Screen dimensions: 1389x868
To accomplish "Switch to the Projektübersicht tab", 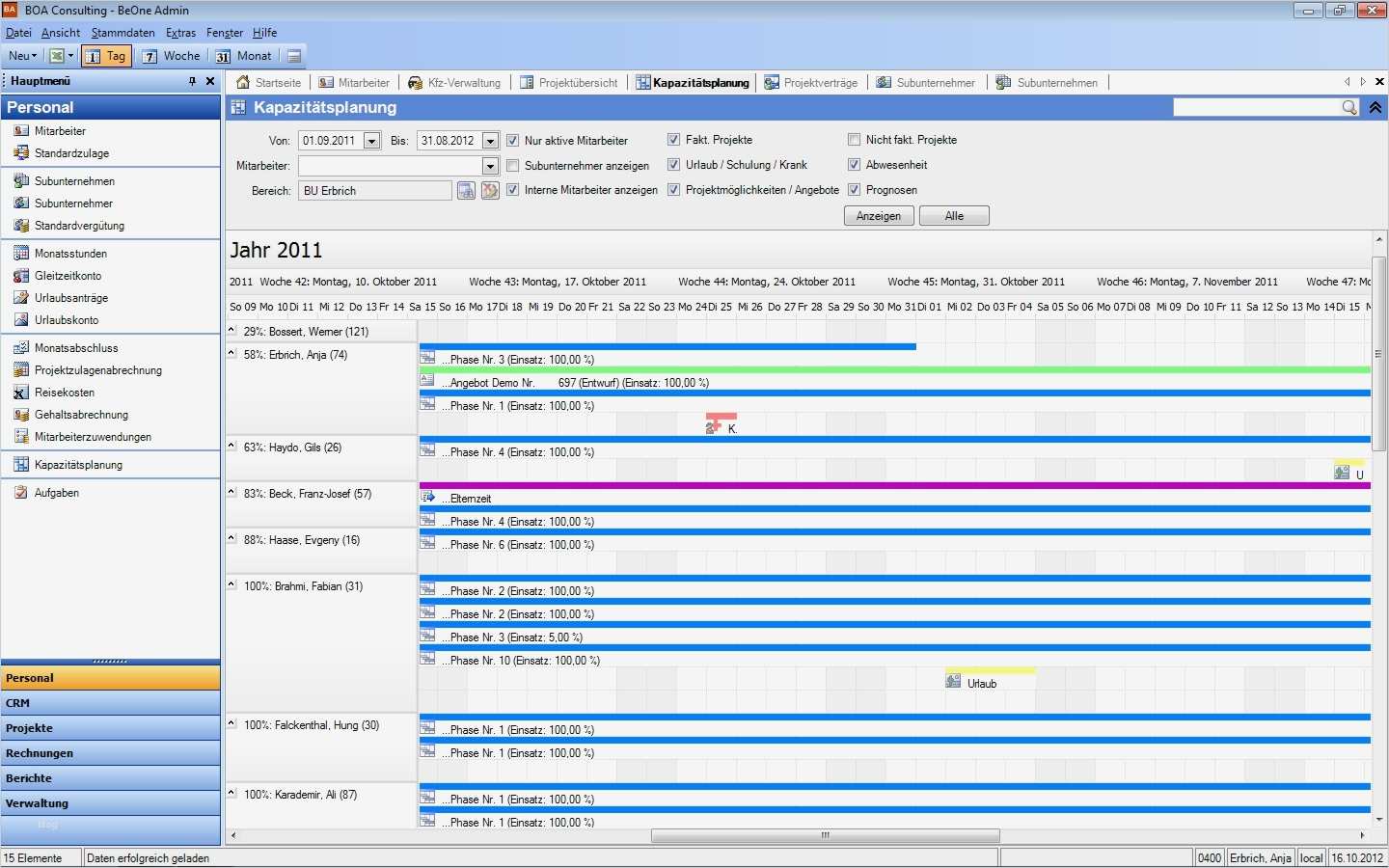I will click(569, 82).
